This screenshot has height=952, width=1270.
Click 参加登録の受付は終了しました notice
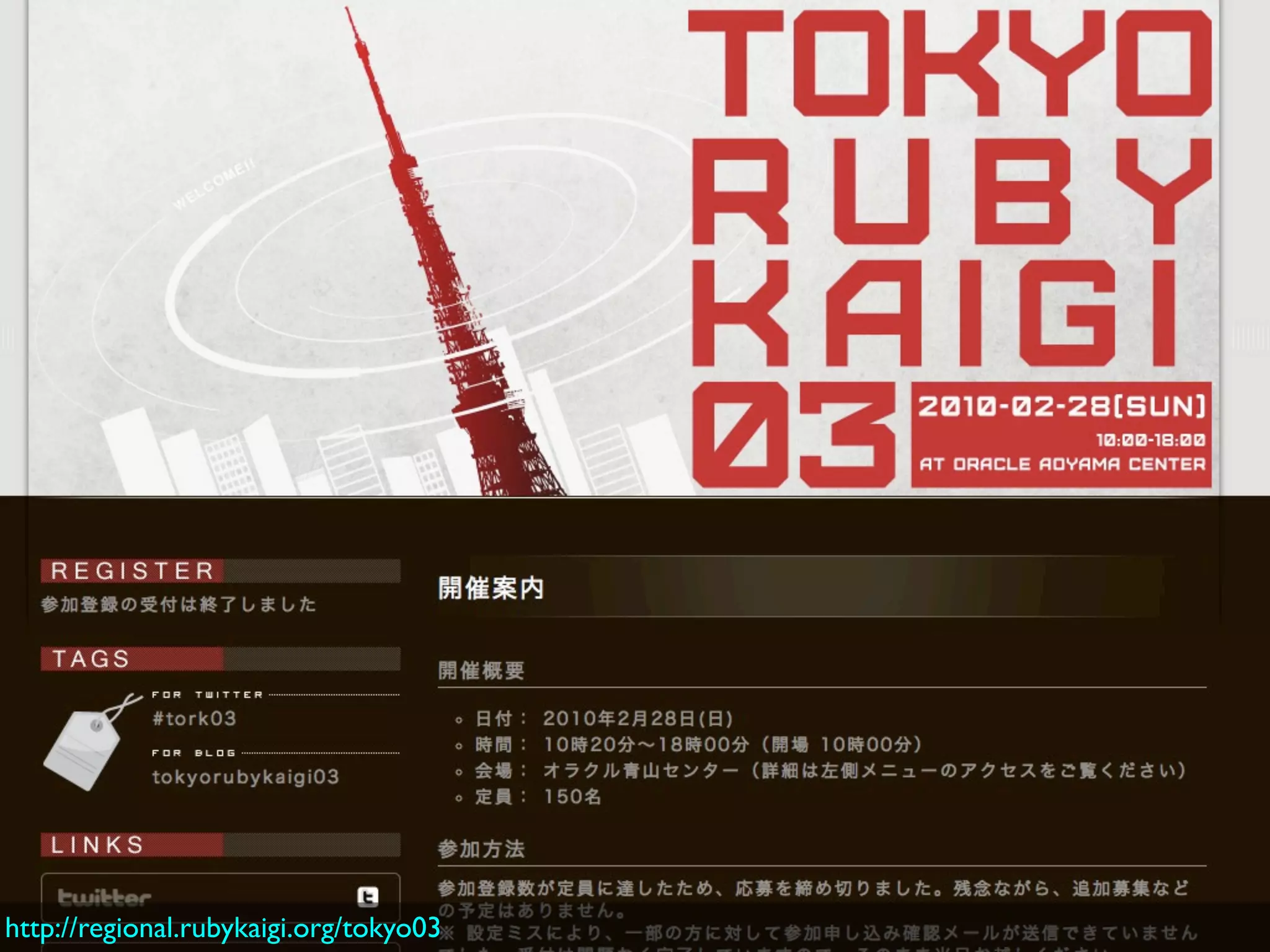(179, 604)
